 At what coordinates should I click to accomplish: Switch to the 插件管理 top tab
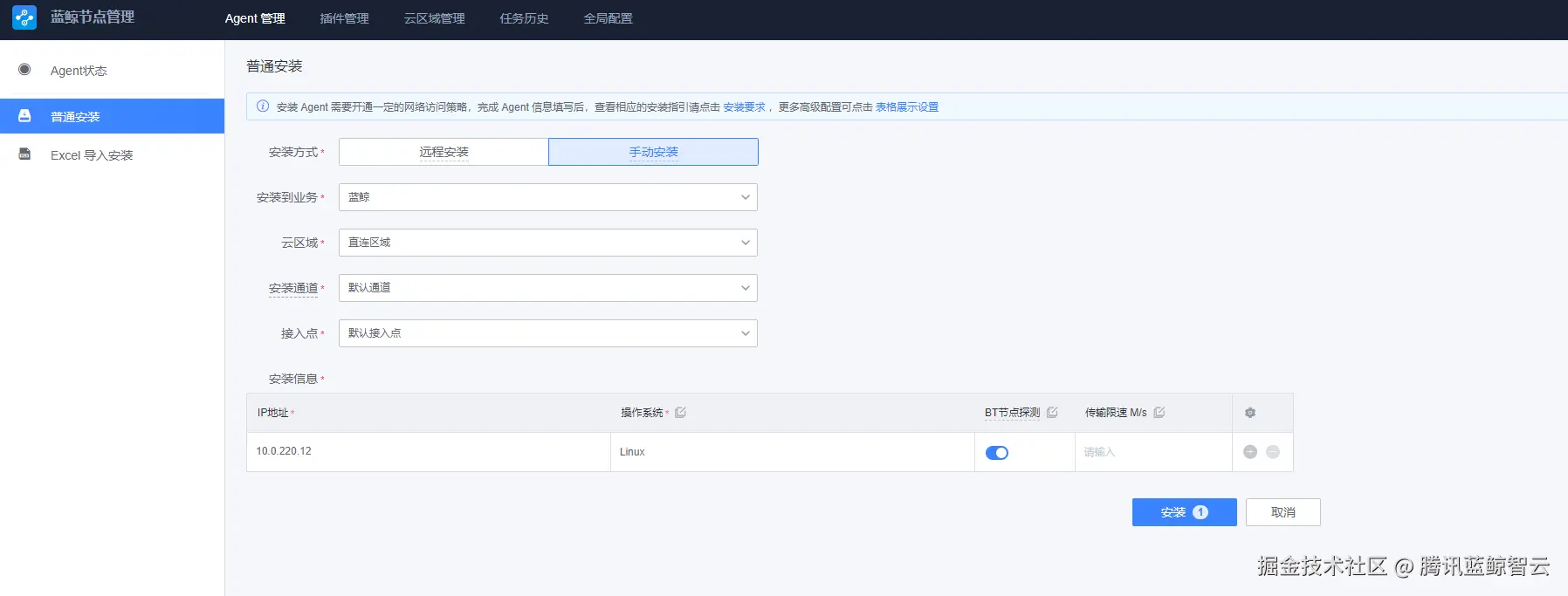(344, 18)
